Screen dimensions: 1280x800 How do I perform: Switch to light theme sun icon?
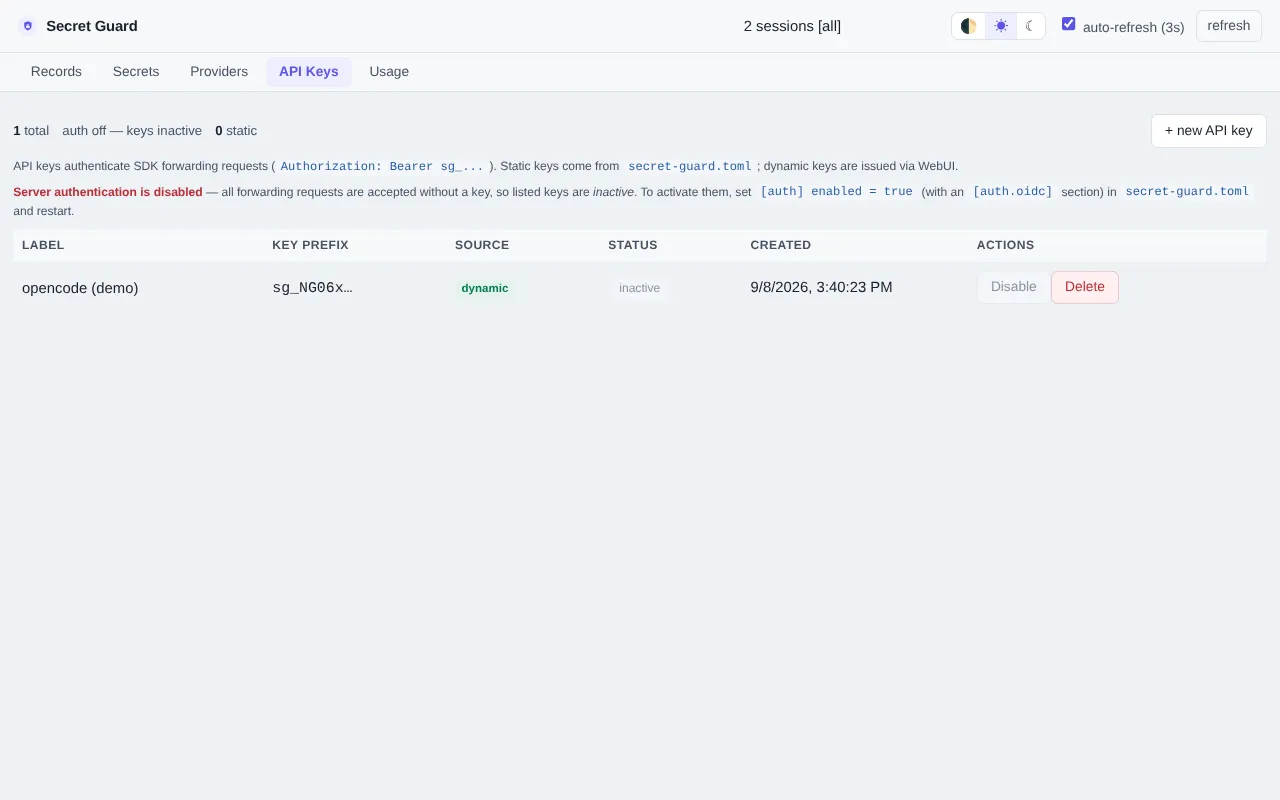(1001, 26)
